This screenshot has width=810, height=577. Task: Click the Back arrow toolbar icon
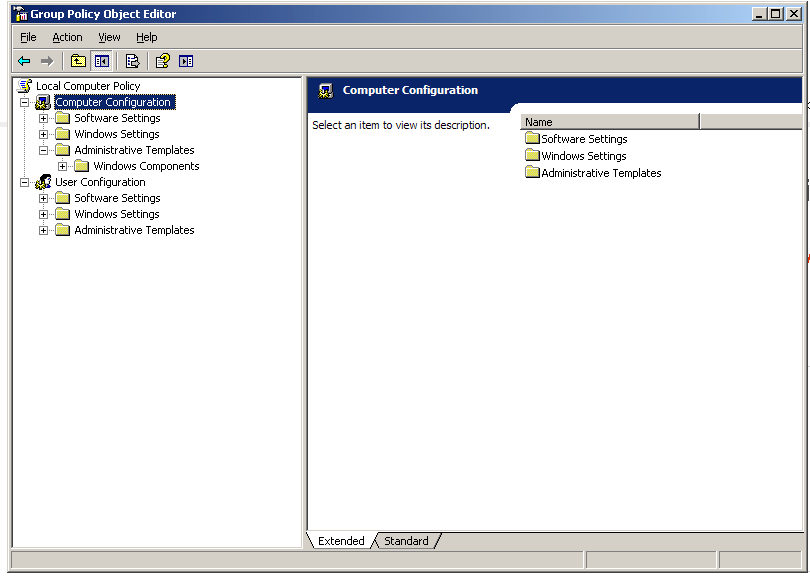[25, 61]
